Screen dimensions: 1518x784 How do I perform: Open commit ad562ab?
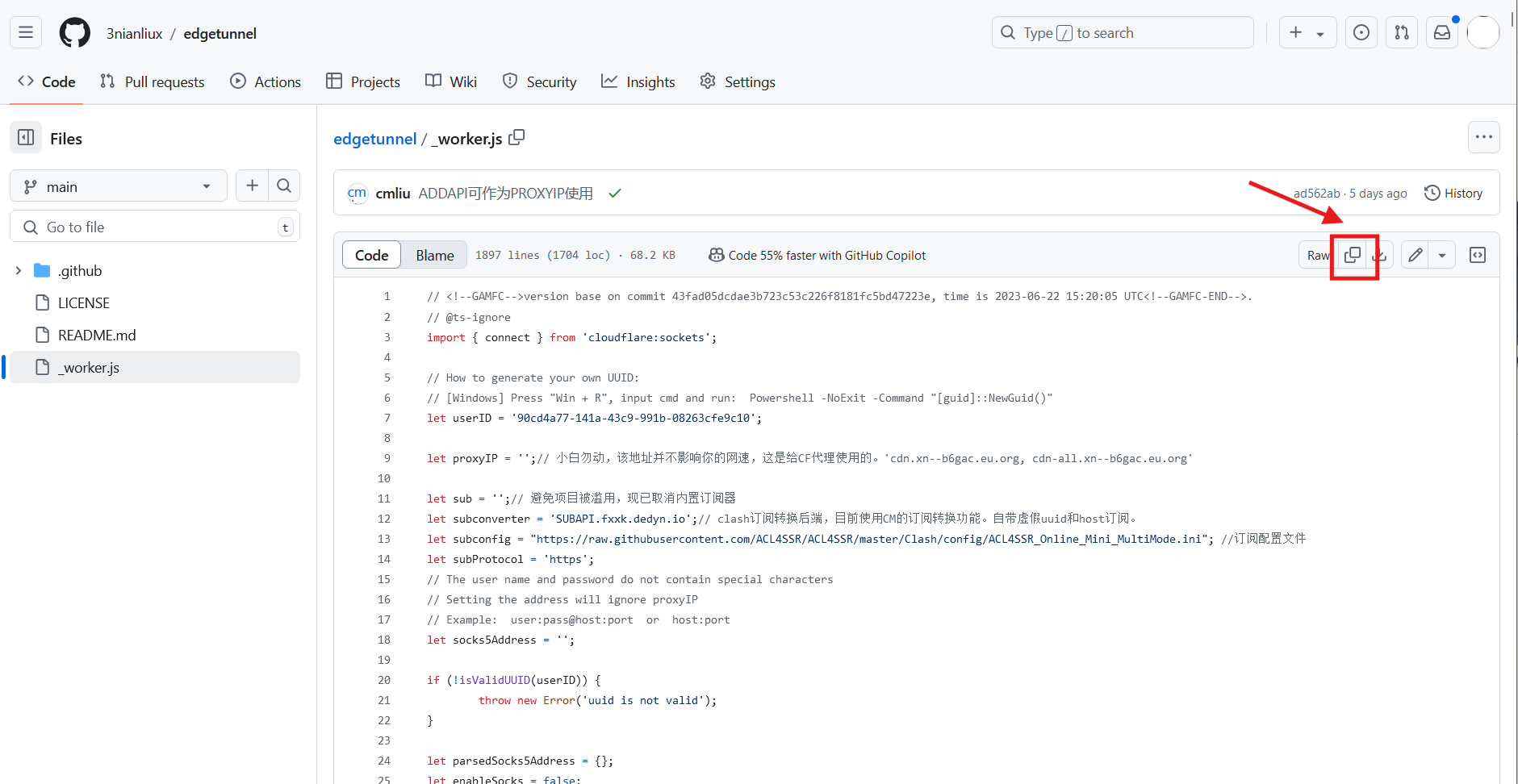(1317, 194)
